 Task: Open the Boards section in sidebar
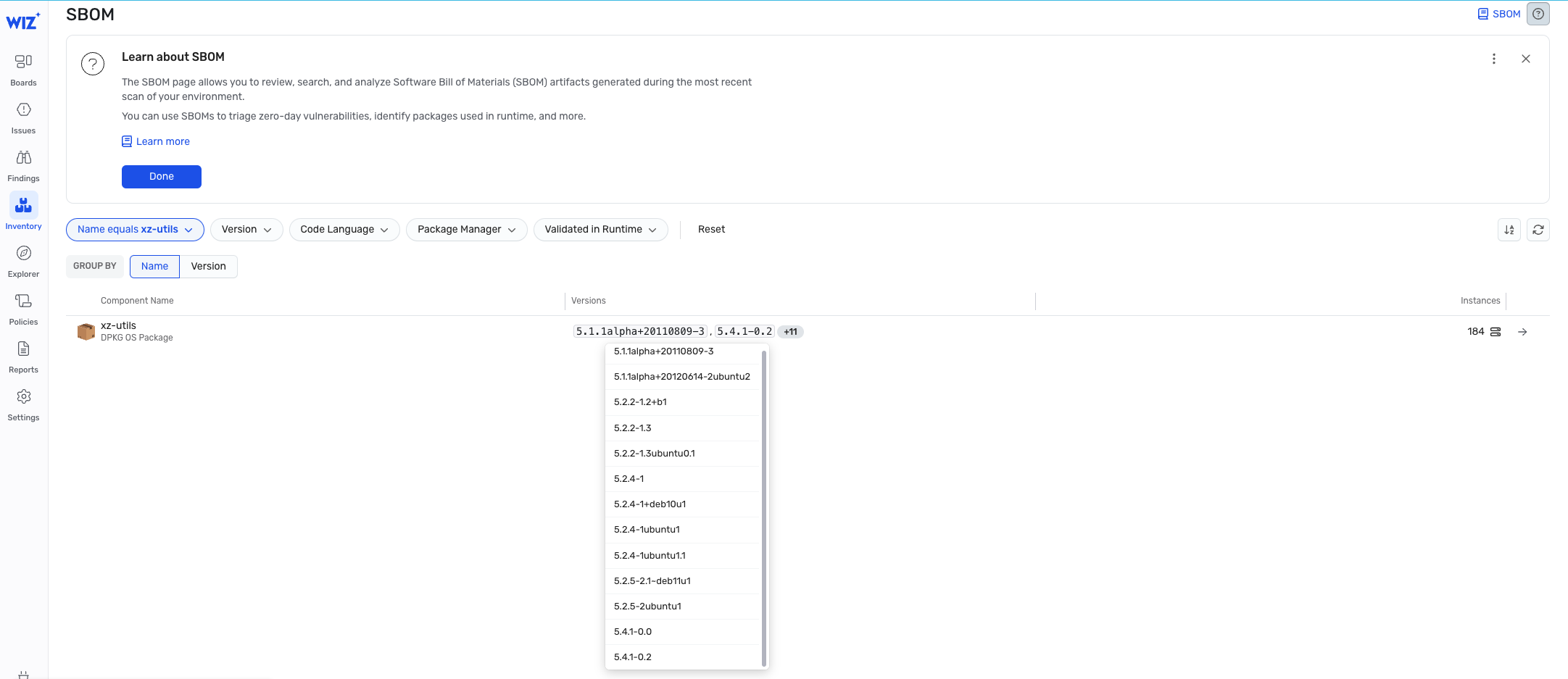[23, 69]
